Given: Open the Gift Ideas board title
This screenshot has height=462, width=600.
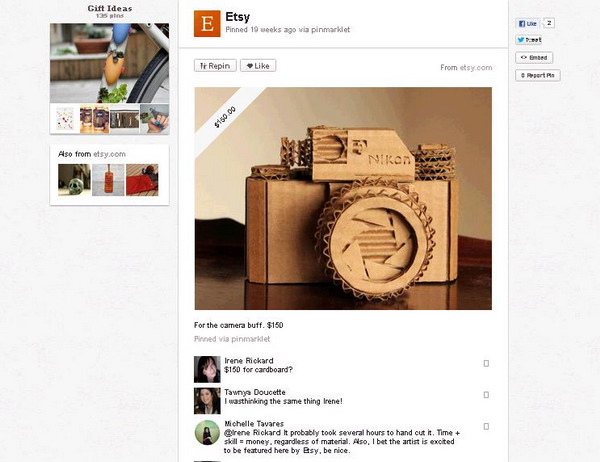Looking at the screenshot, I should (x=110, y=8).
